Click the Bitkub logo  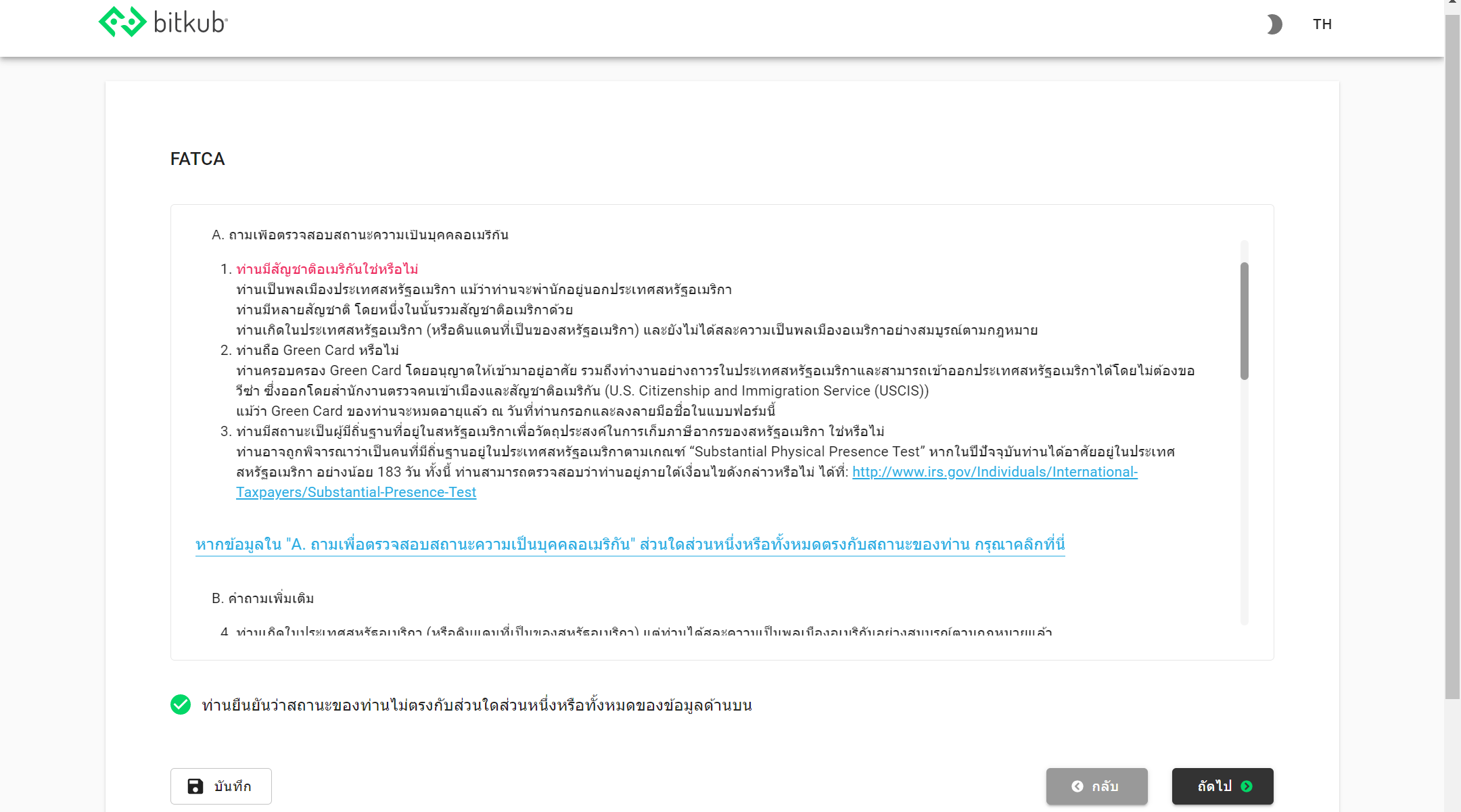(163, 22)
